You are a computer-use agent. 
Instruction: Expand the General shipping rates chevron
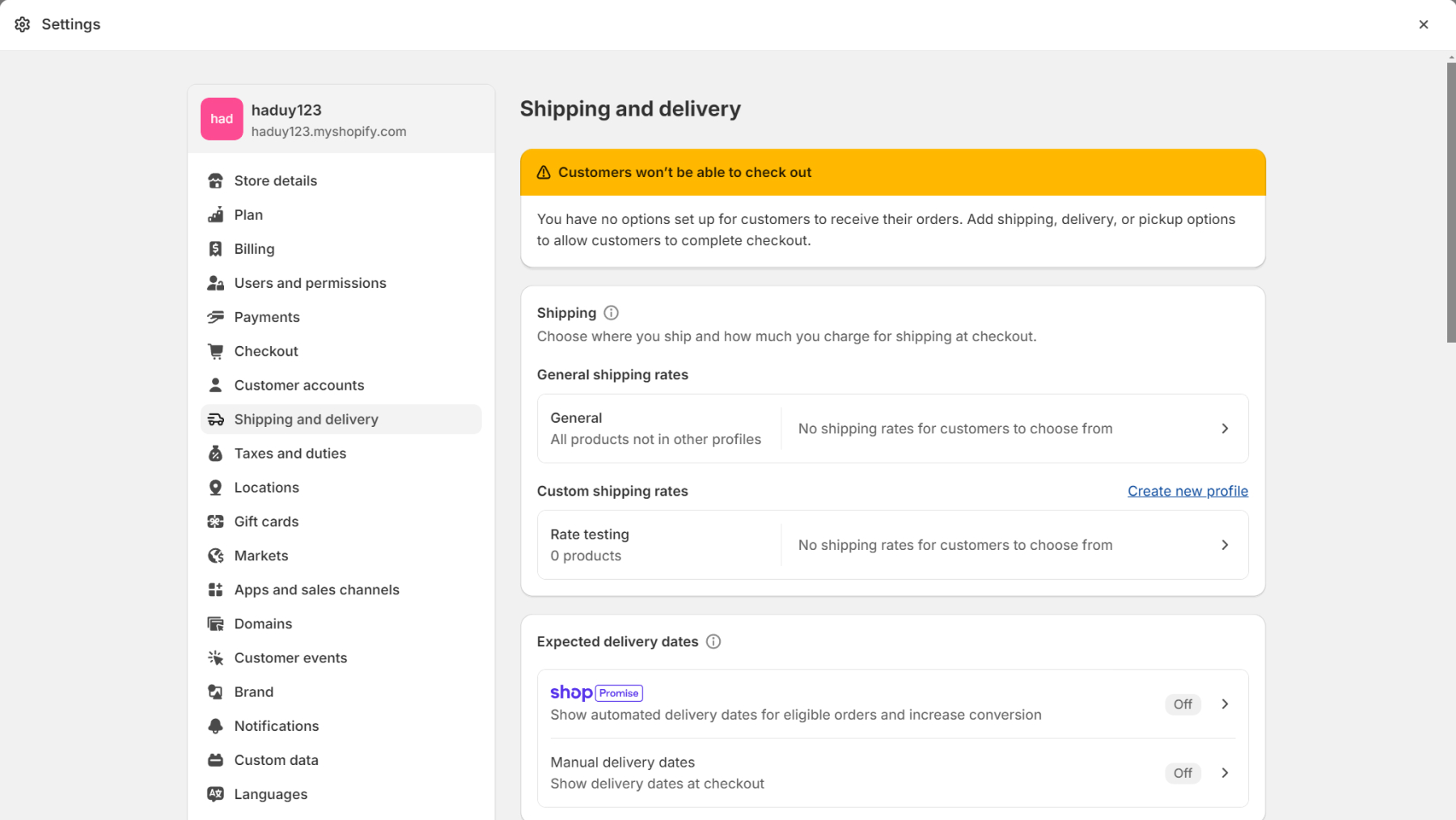pos(1225,429)
